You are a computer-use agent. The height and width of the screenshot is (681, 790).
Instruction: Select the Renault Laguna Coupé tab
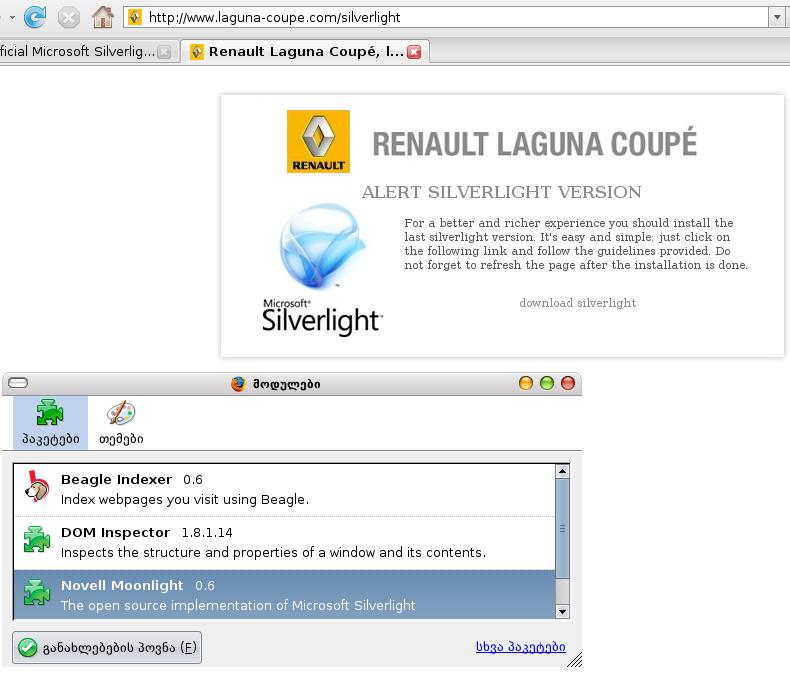click(x=305, y=51)
